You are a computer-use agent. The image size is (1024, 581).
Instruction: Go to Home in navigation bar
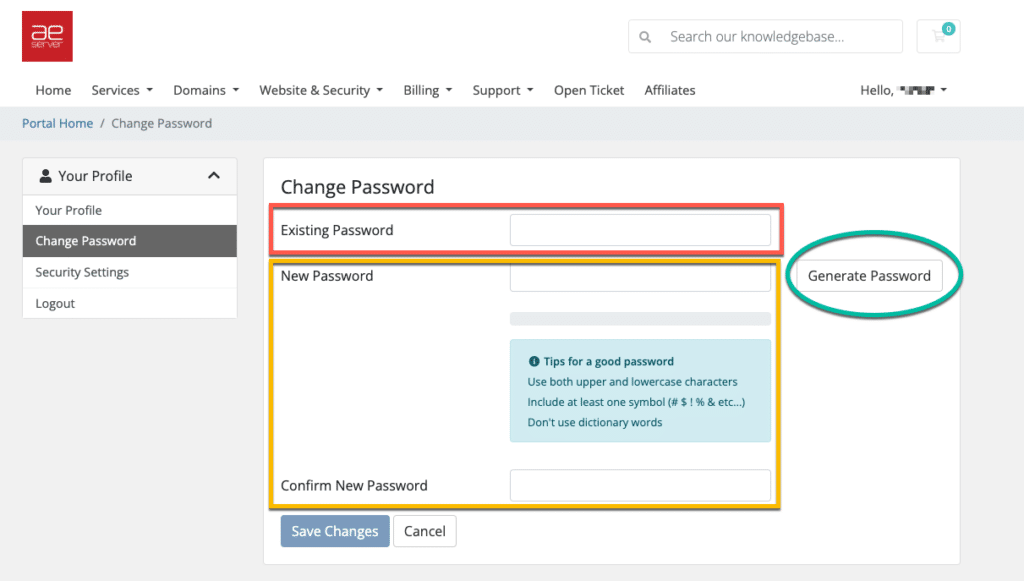point(53,90)
